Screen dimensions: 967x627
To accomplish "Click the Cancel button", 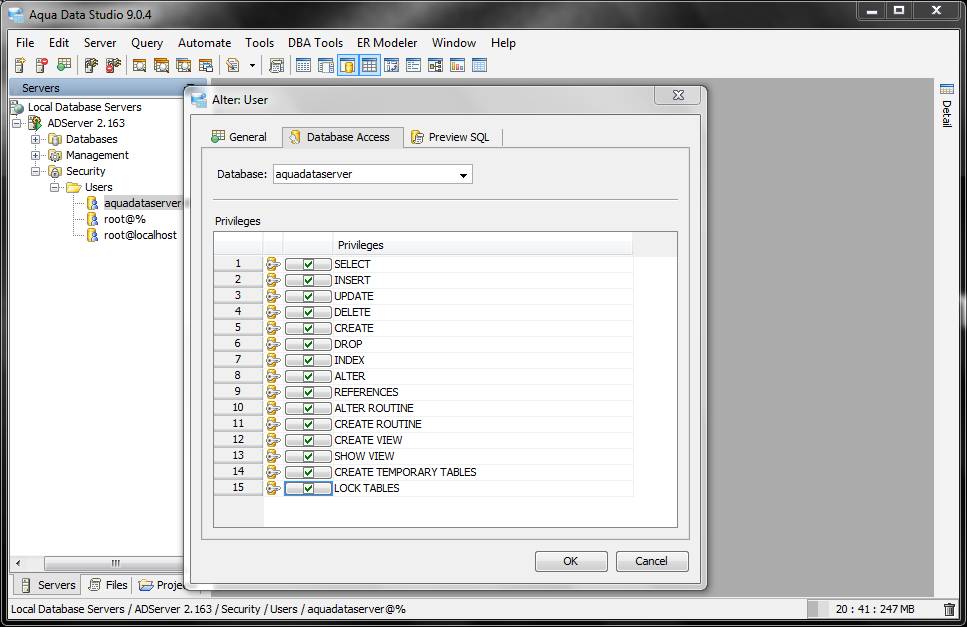I will coord(652,561).
